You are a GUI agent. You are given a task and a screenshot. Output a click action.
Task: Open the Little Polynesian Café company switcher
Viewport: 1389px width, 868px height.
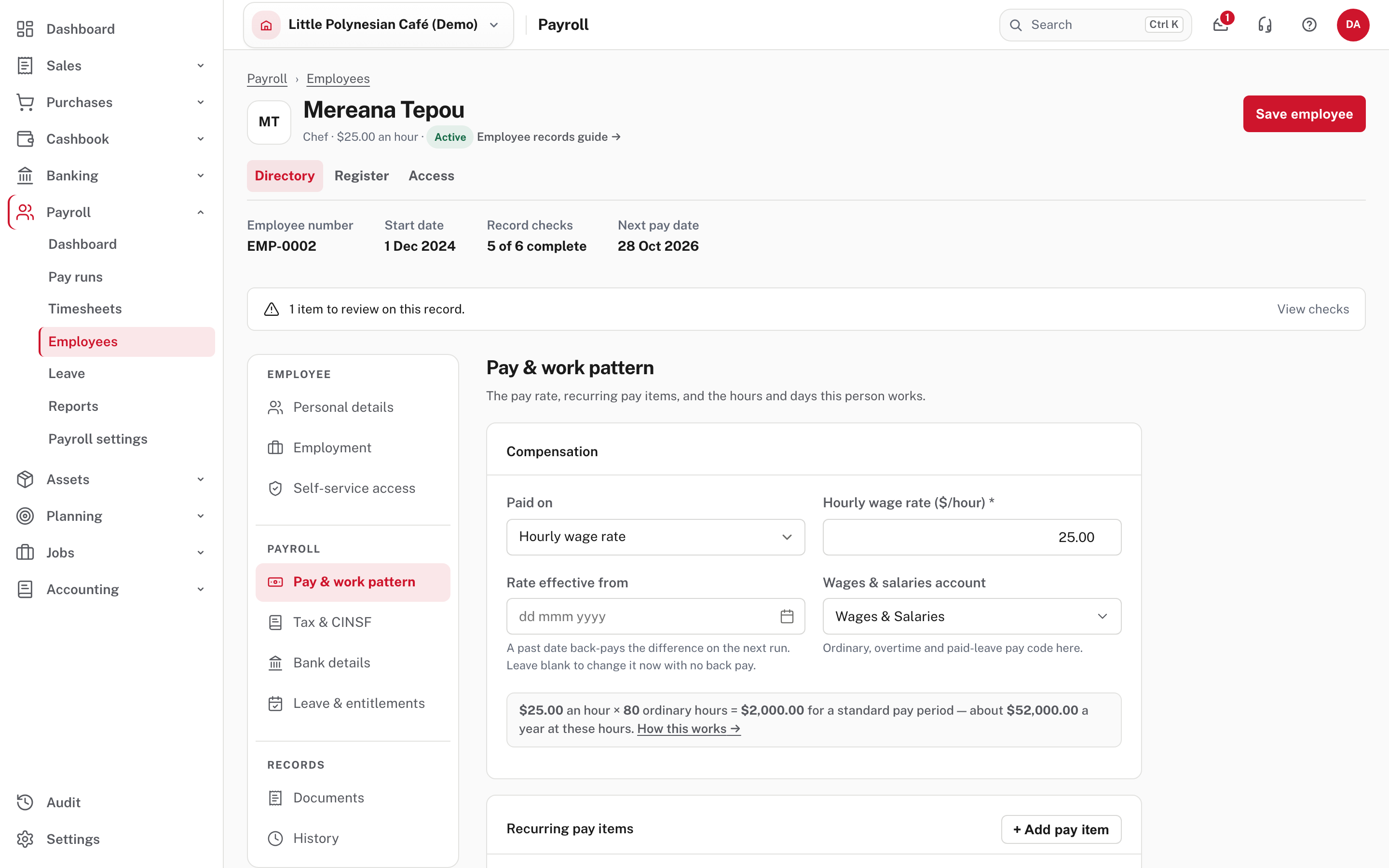pyautogui.click(x=378, y=25)
